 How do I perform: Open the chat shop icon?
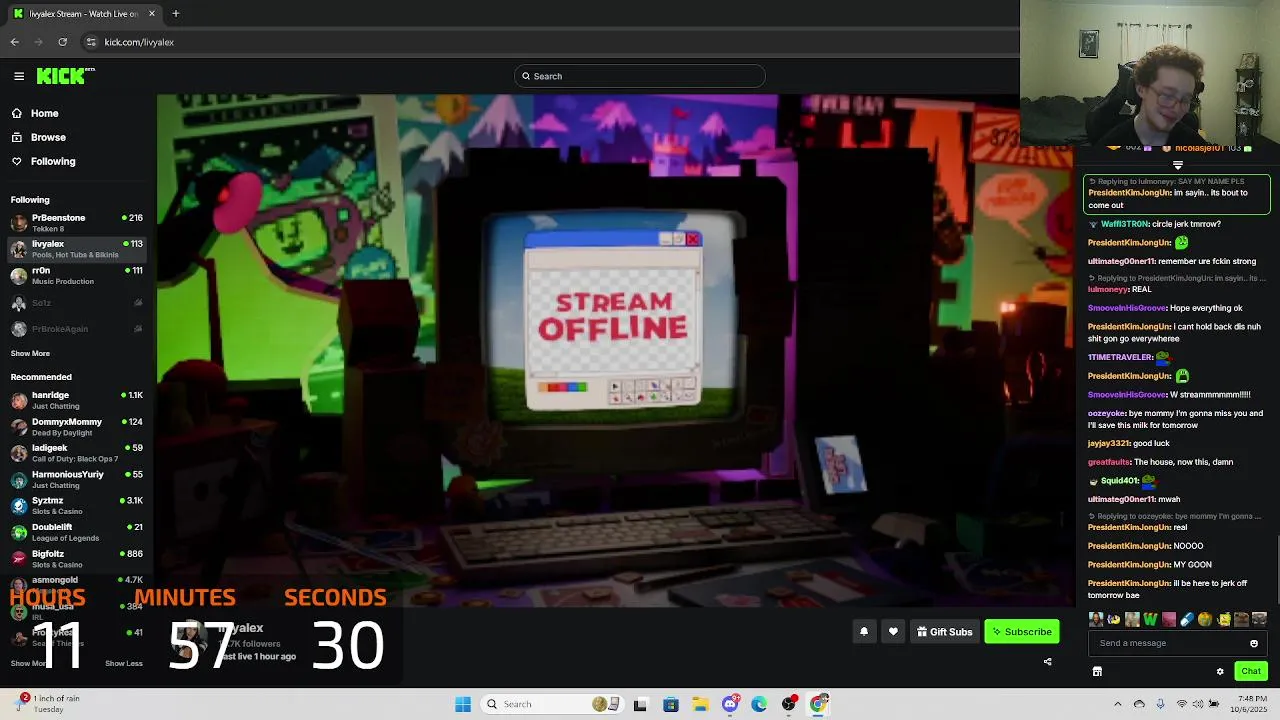pyautogui.click(x=1097, y=671)
